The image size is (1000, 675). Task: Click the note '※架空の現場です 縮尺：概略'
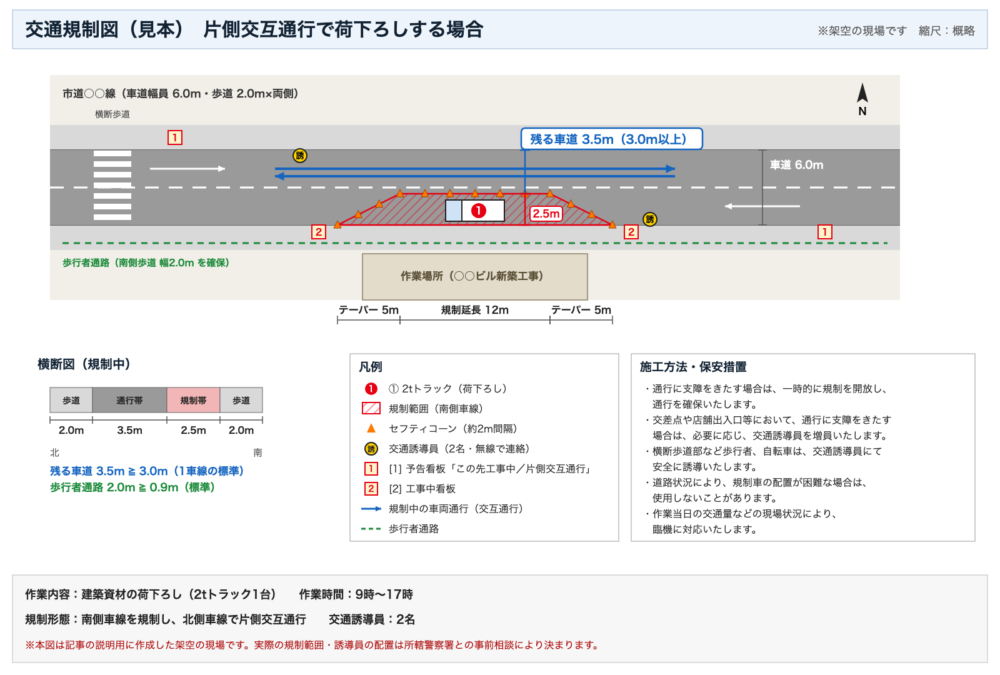[896, 31]
